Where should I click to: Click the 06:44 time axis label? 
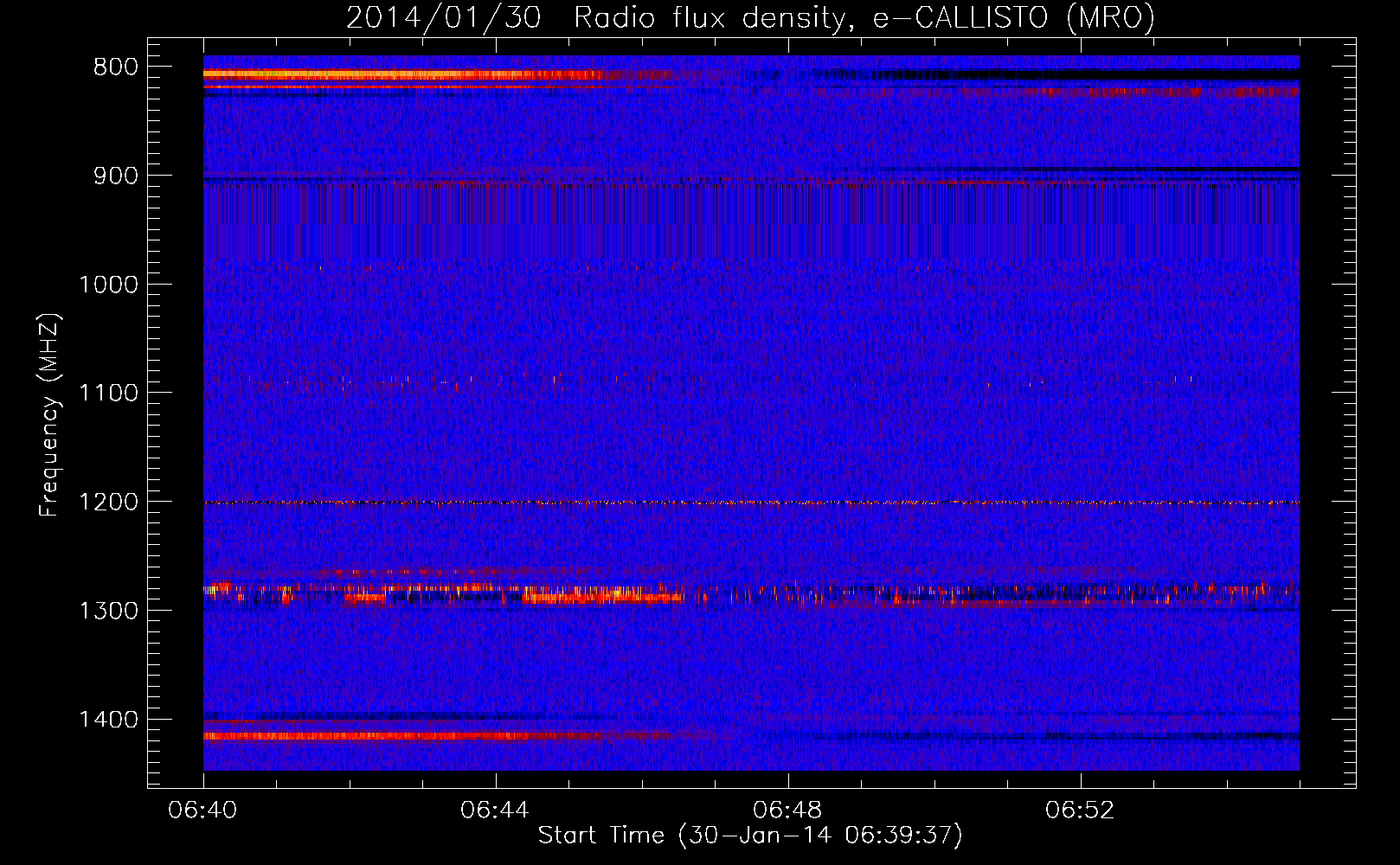(x=495, y=811)
